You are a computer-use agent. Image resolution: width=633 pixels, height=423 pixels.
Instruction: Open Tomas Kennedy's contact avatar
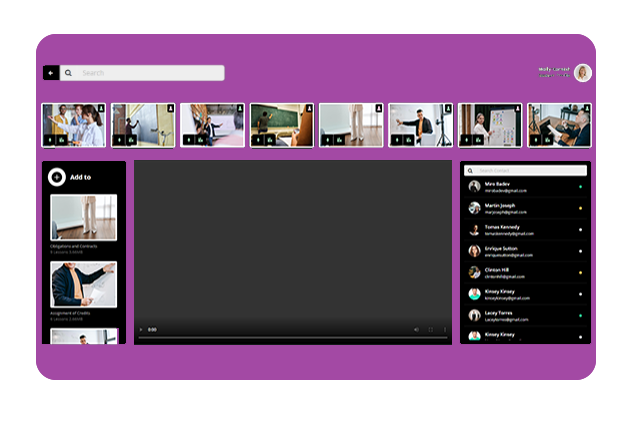coord(474,230)
